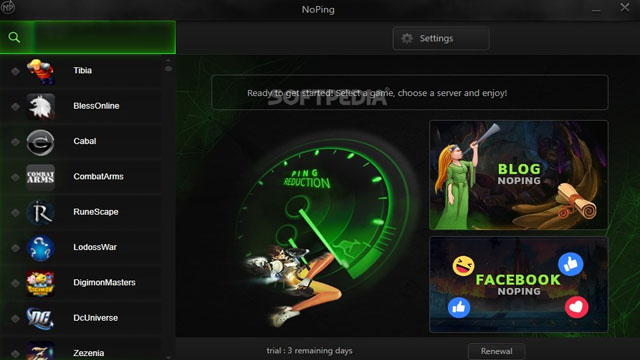
Task: Toggle the favorite diamond next to BlessOnline
Action: pyautogui.click(x=15, y=107)
